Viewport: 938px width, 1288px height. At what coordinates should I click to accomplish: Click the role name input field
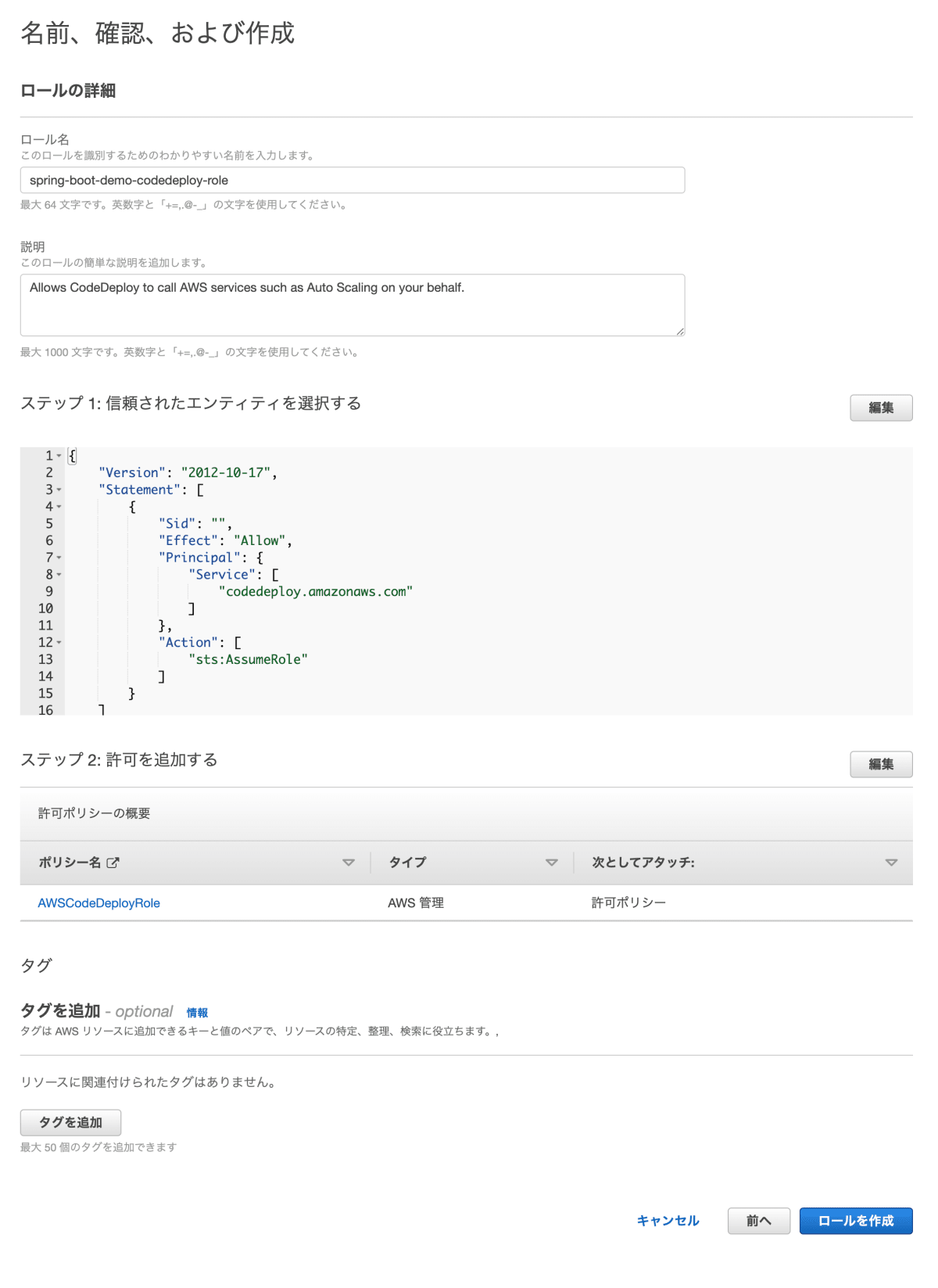[x=353, y=180]
